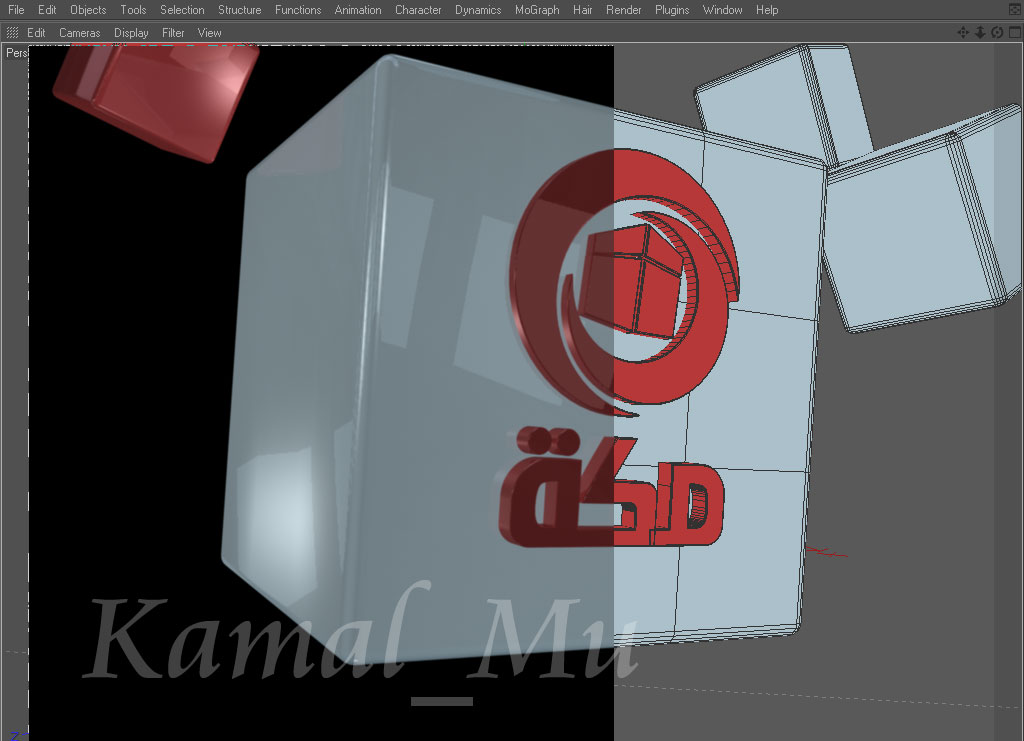Open the Window menu

[x=722, y=10]
